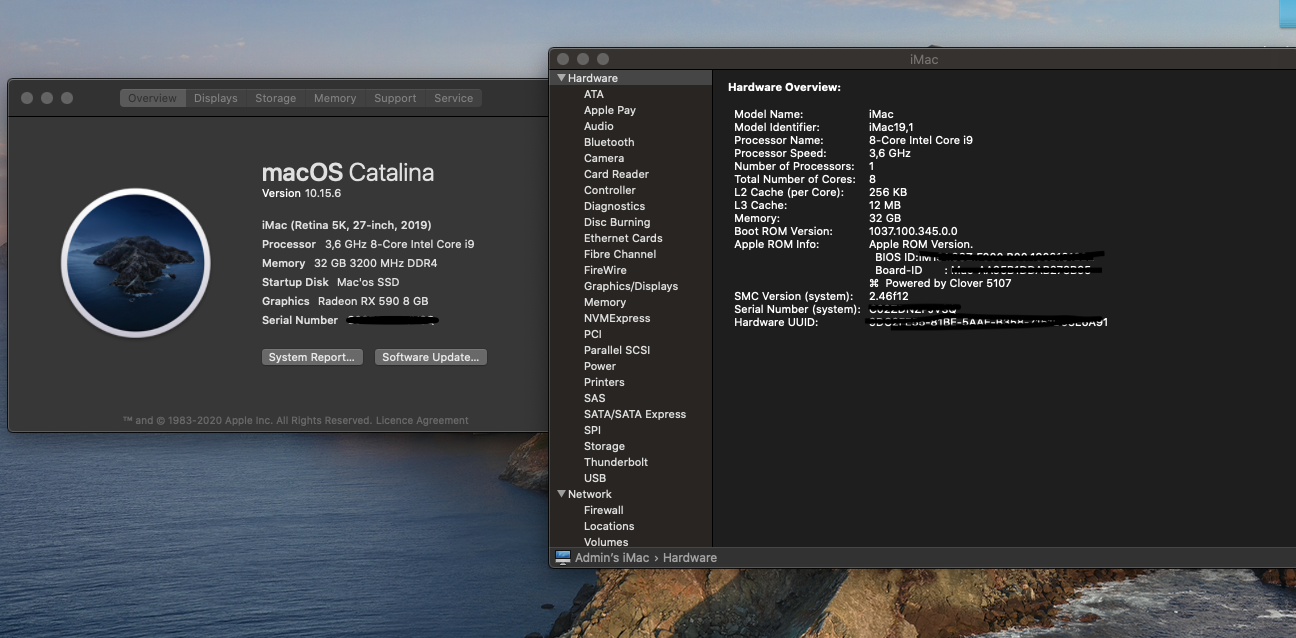Select NVMExpress in the sidebar
Screen dimensions: 1296x638
pyautogui.click(x=617, y=318)
